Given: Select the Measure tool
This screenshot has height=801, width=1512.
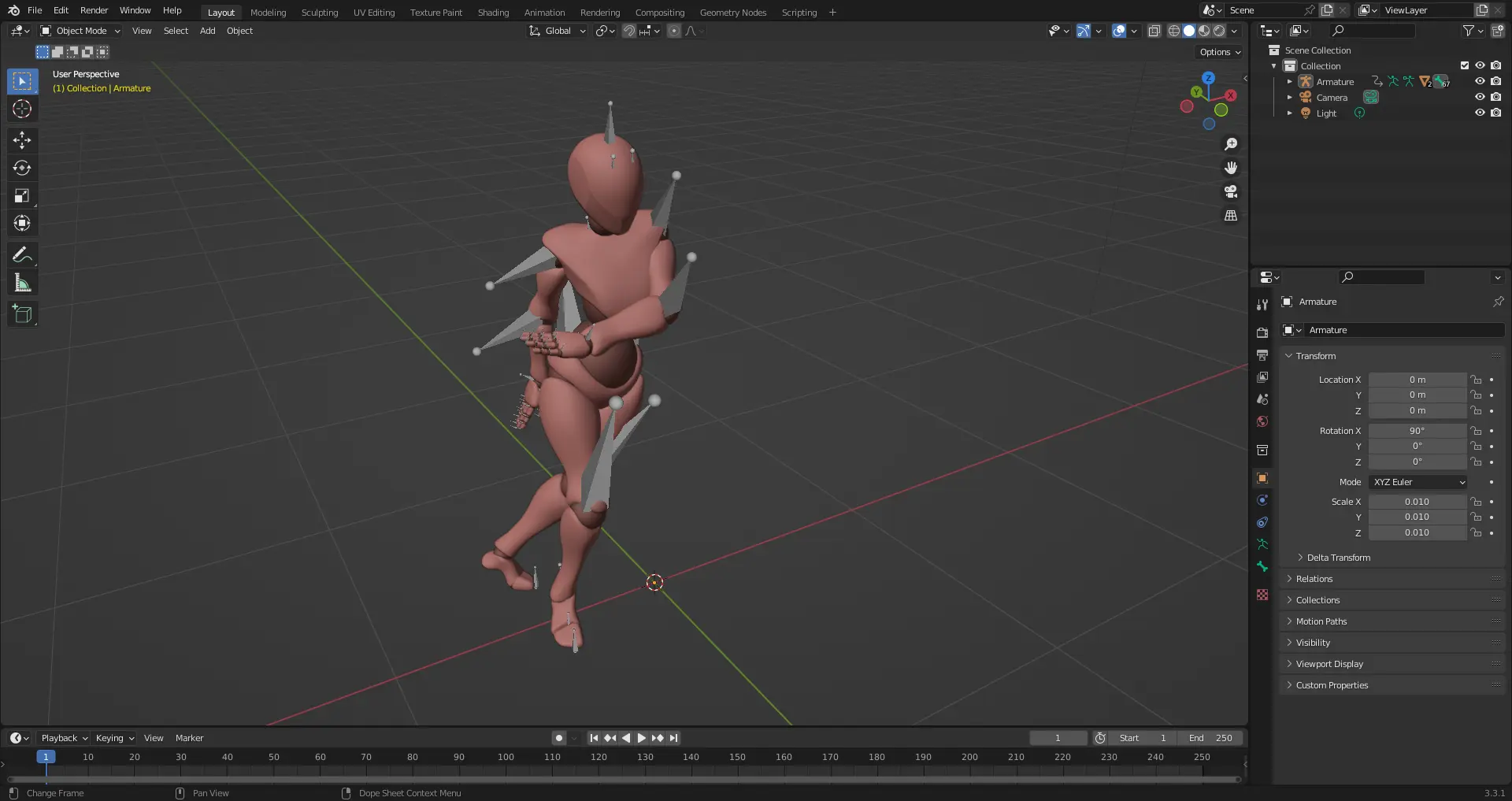Looking at the screenshot, I should coord(22,284).
